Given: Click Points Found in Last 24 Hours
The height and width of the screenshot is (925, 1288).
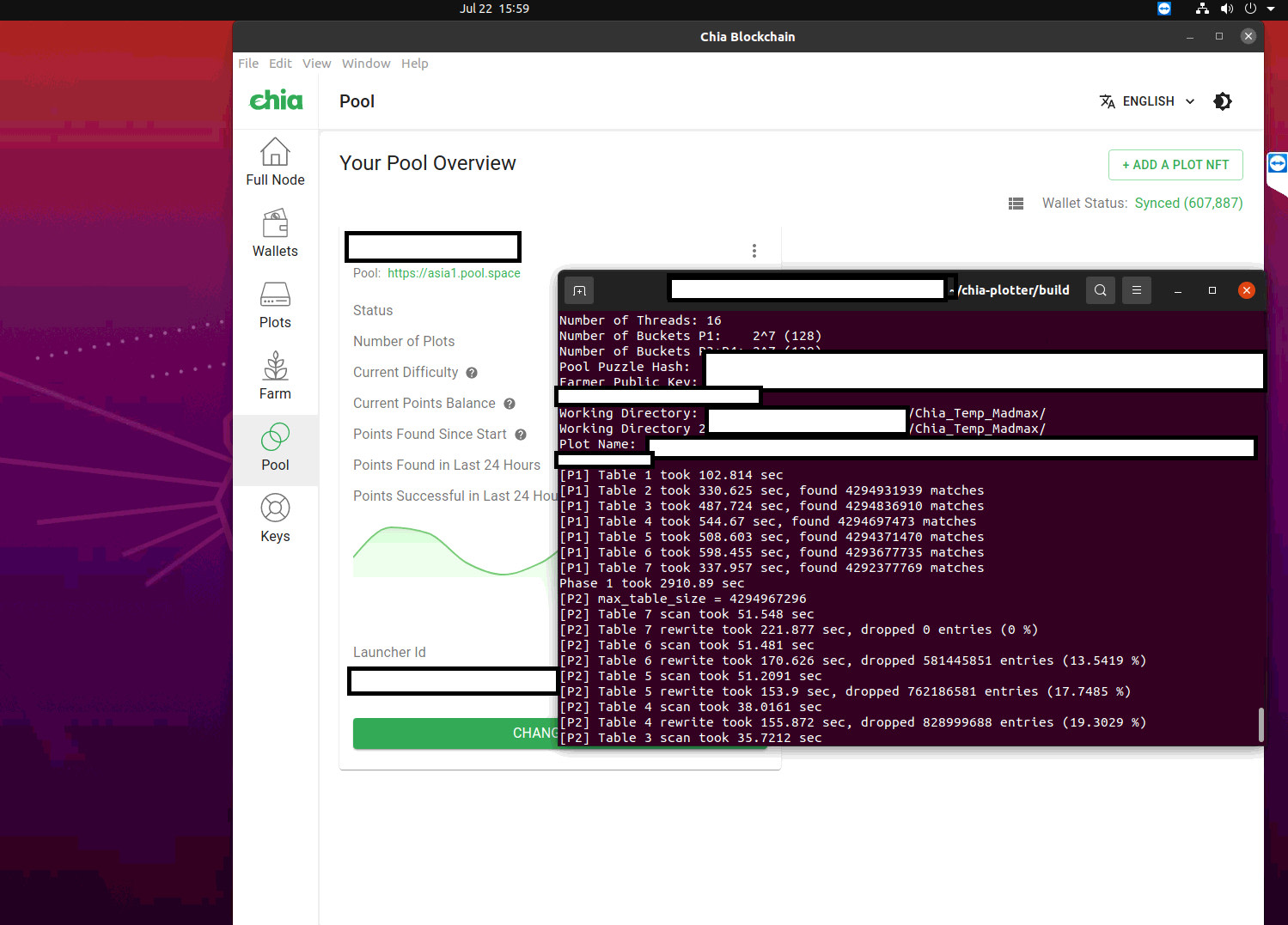Looking at the screenshot, I should click(x=447, y=466).
